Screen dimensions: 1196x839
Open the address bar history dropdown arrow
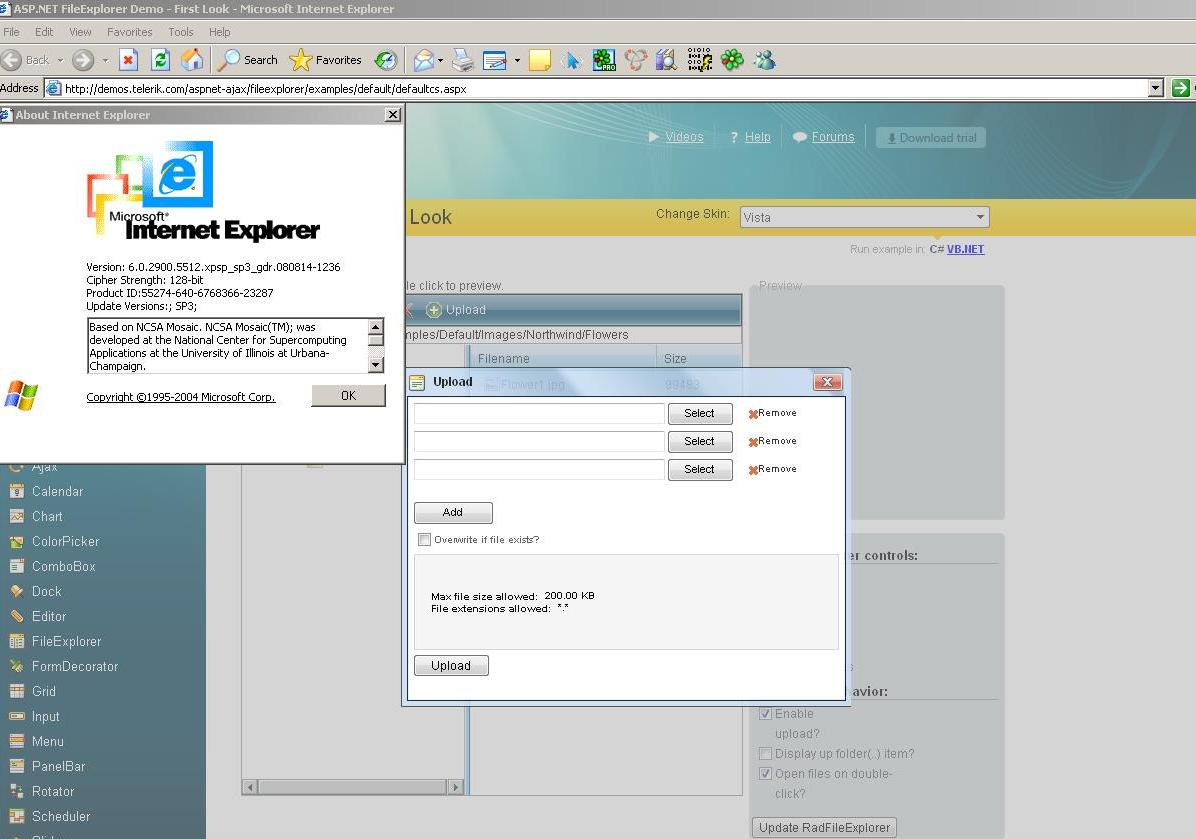point(1156,88)
